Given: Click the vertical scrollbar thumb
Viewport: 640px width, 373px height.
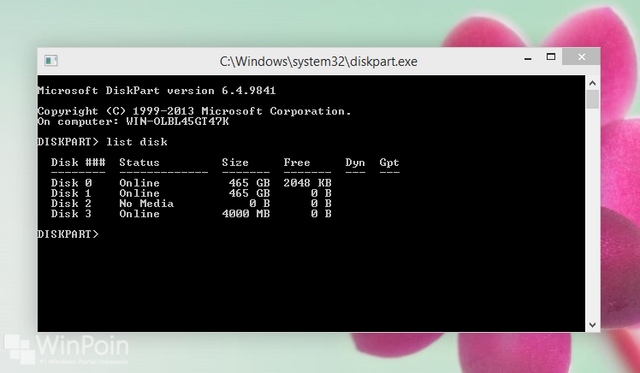Looking at the screenshot, I should pos(593,100).
